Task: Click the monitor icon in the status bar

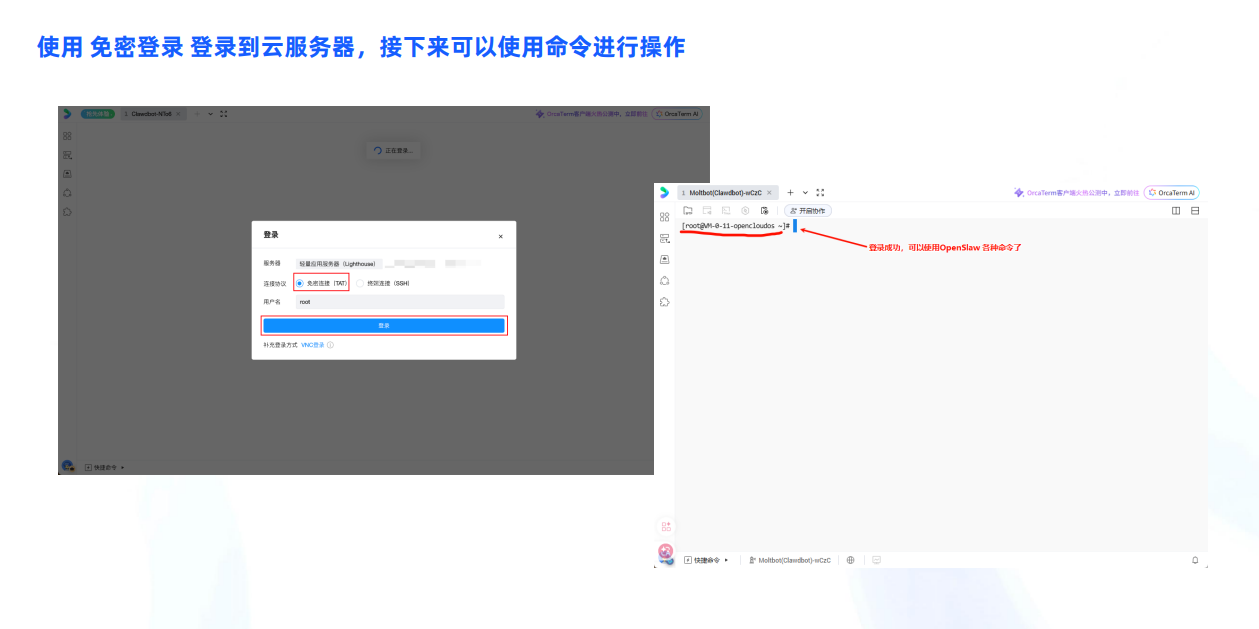Action: [876, 560]
